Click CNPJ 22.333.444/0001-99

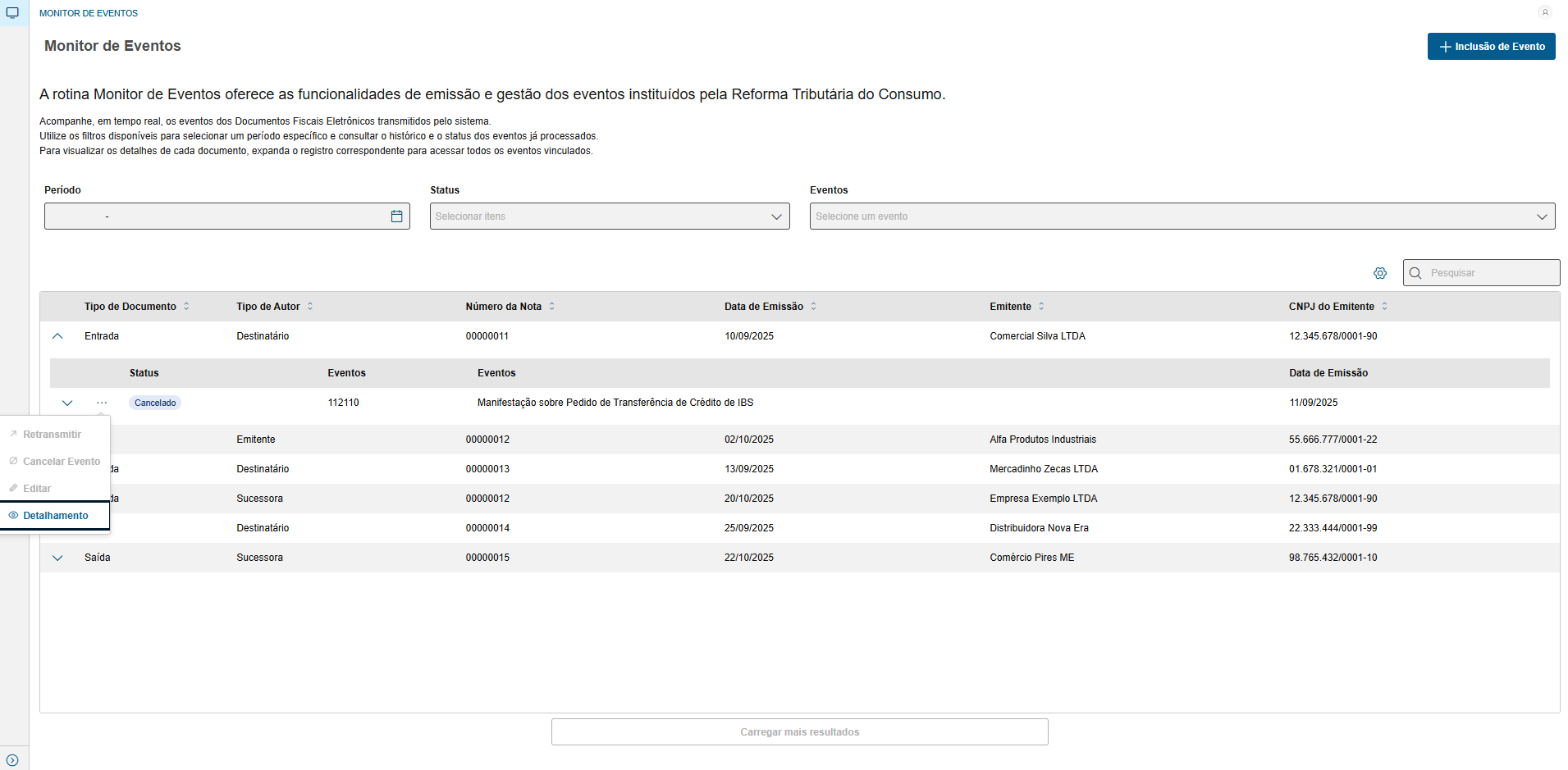1333,528
